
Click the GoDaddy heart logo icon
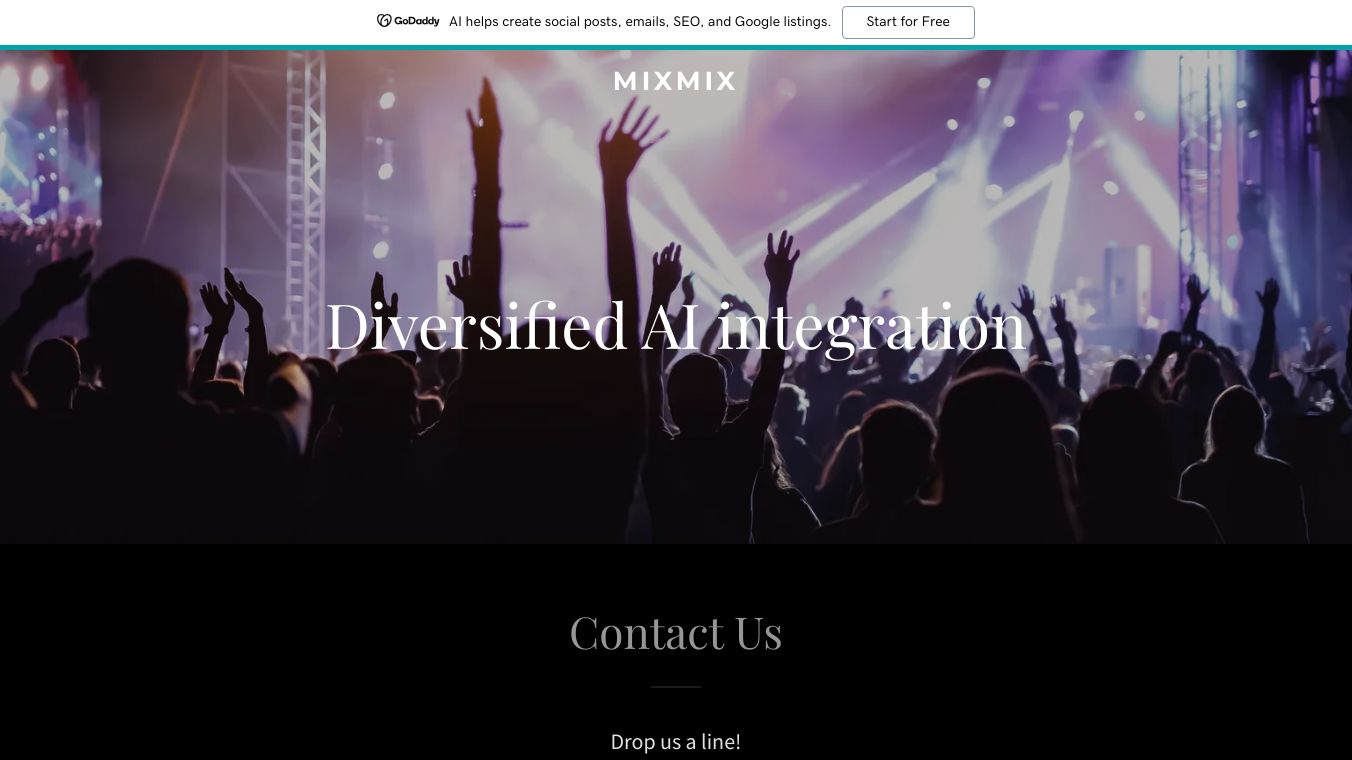click(x=384, y=21)
